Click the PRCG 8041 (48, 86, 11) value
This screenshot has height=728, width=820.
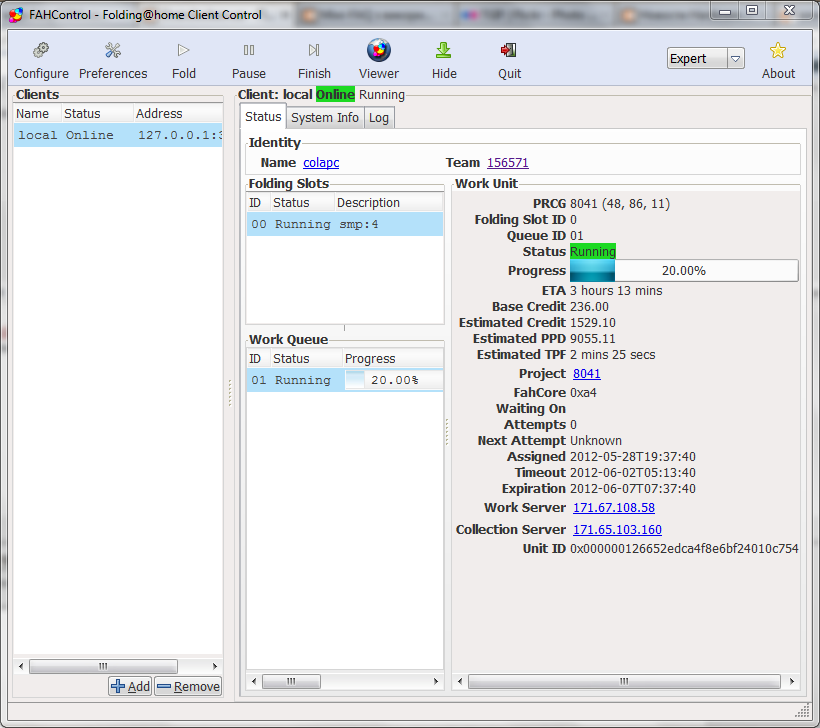click(x=620, y=203)
